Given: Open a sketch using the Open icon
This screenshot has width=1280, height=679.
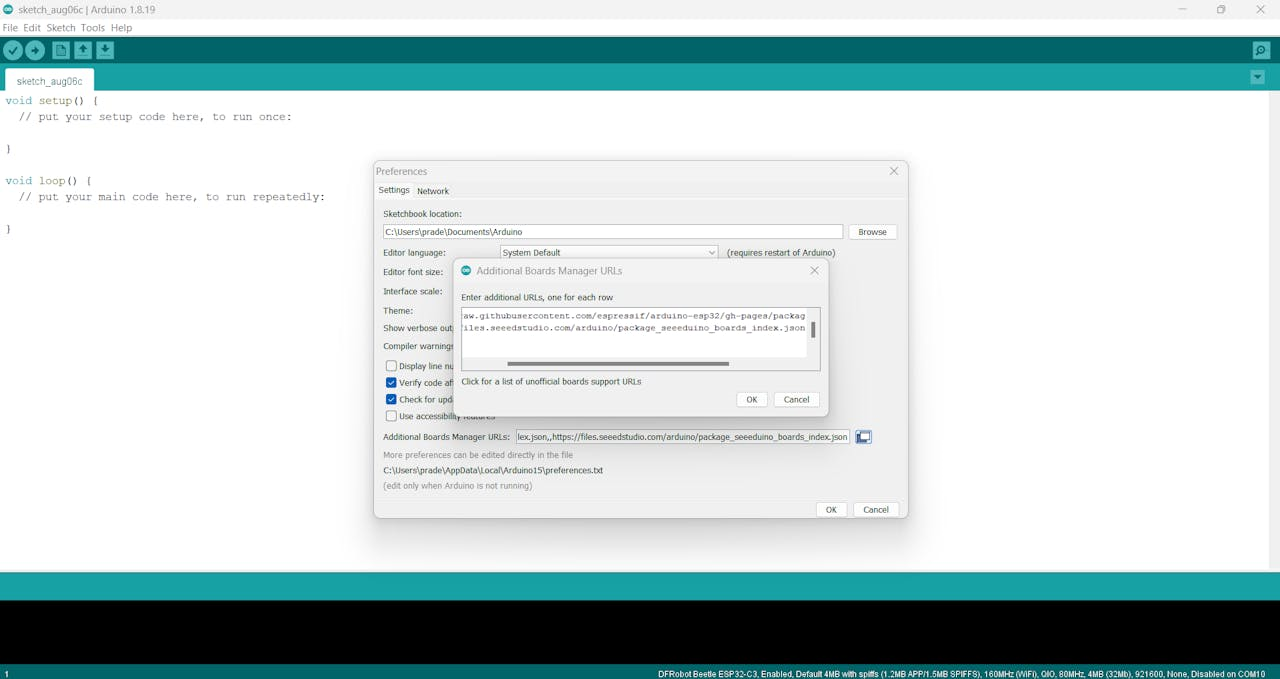Looking at the screenshot, I should [x=83, y=50].
